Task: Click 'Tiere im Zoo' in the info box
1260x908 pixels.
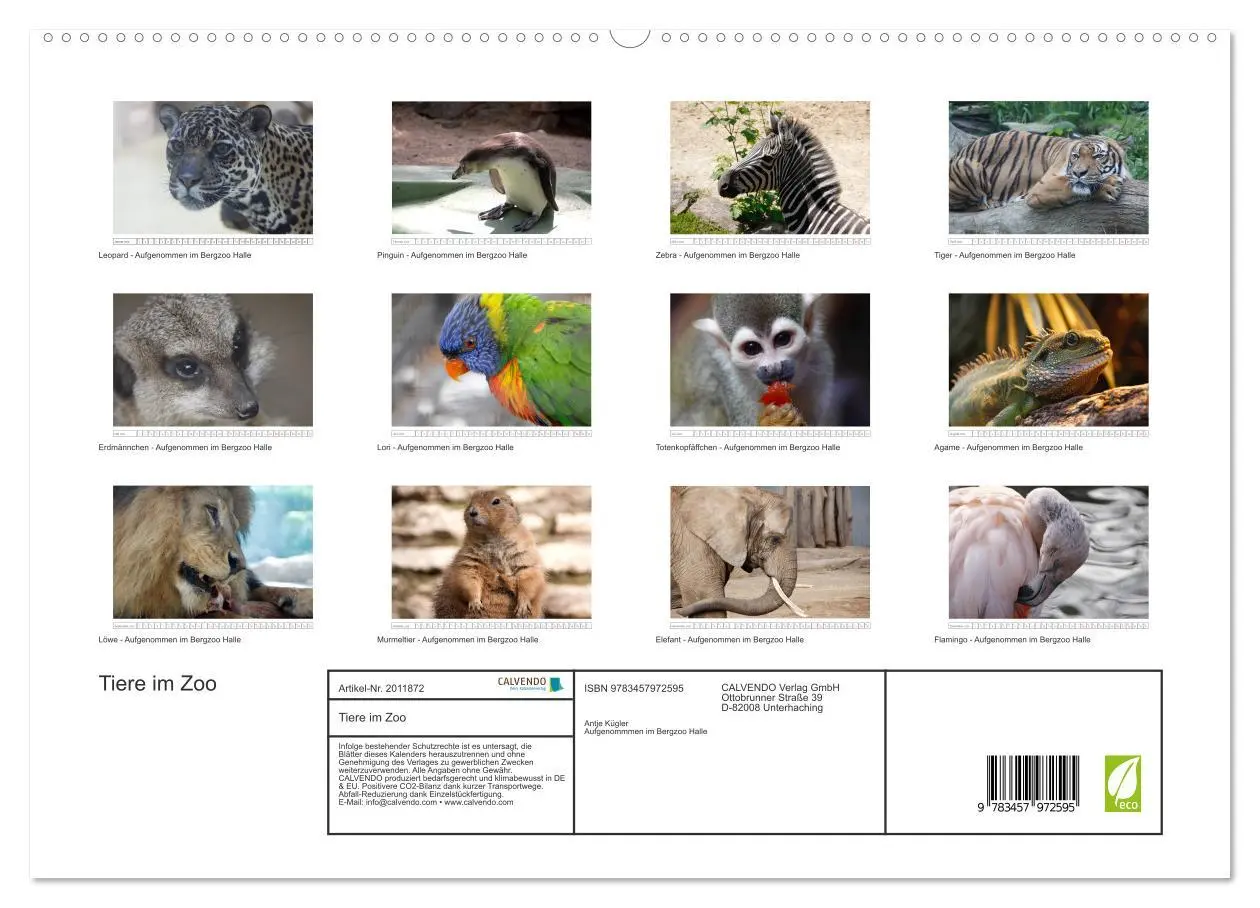Action: pyautogui.click(x=372, y=717)
